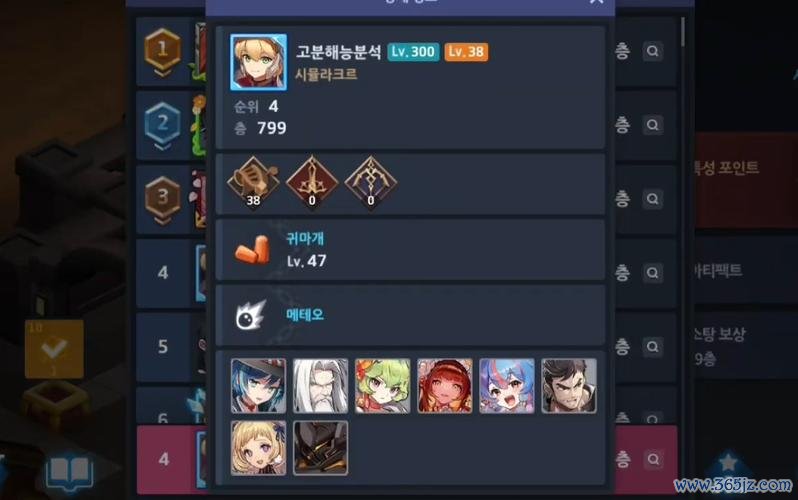Select the dark armored knight hero portrait
This screenshot has width=798, height=500.
coord(321,448)
